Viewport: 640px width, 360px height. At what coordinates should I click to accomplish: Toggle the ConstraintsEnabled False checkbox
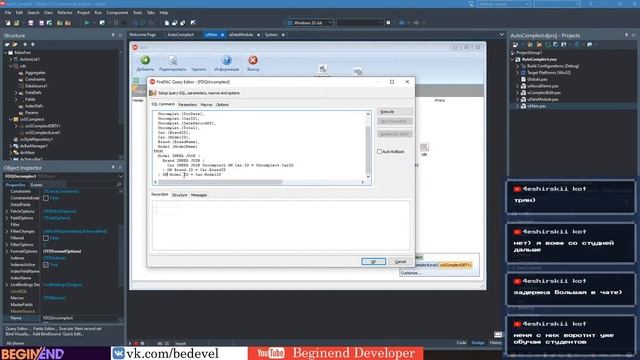tap(46, 198)
